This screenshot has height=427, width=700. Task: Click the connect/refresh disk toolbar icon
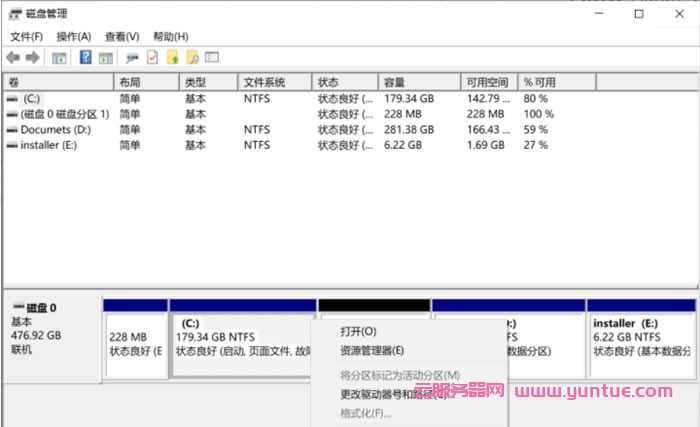[132, 58]
